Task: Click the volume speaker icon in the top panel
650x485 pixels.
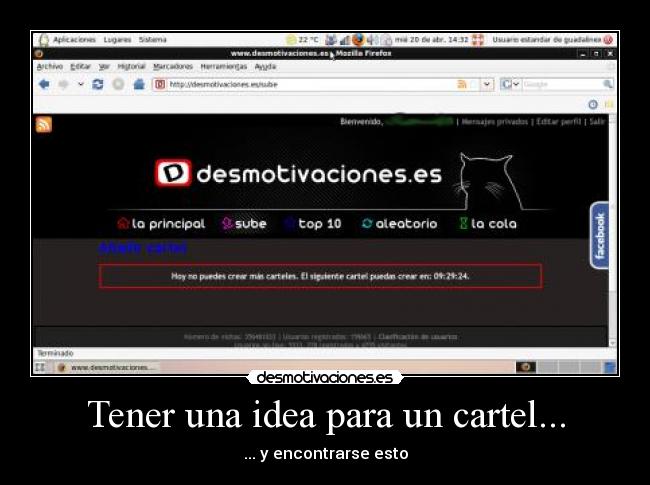Action: pos(372,40)
